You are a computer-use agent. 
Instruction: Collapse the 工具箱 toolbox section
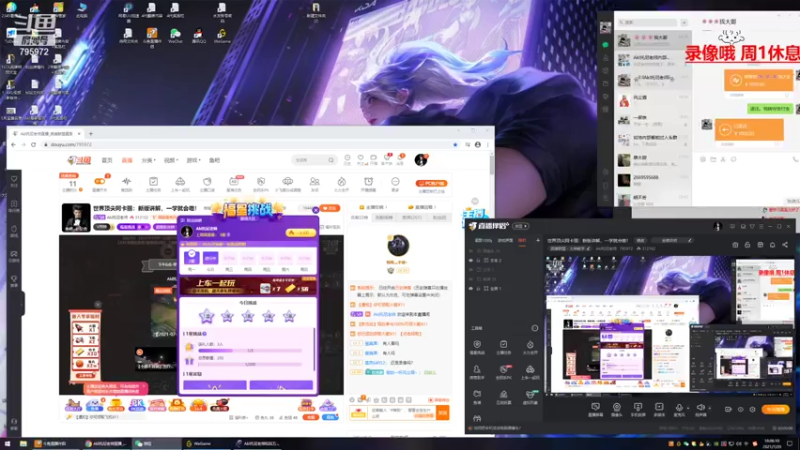535,328
